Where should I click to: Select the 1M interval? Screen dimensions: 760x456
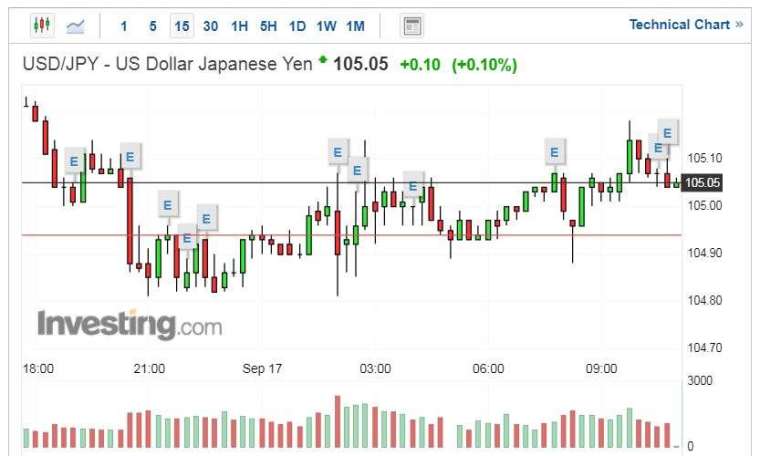pos(355,26)
